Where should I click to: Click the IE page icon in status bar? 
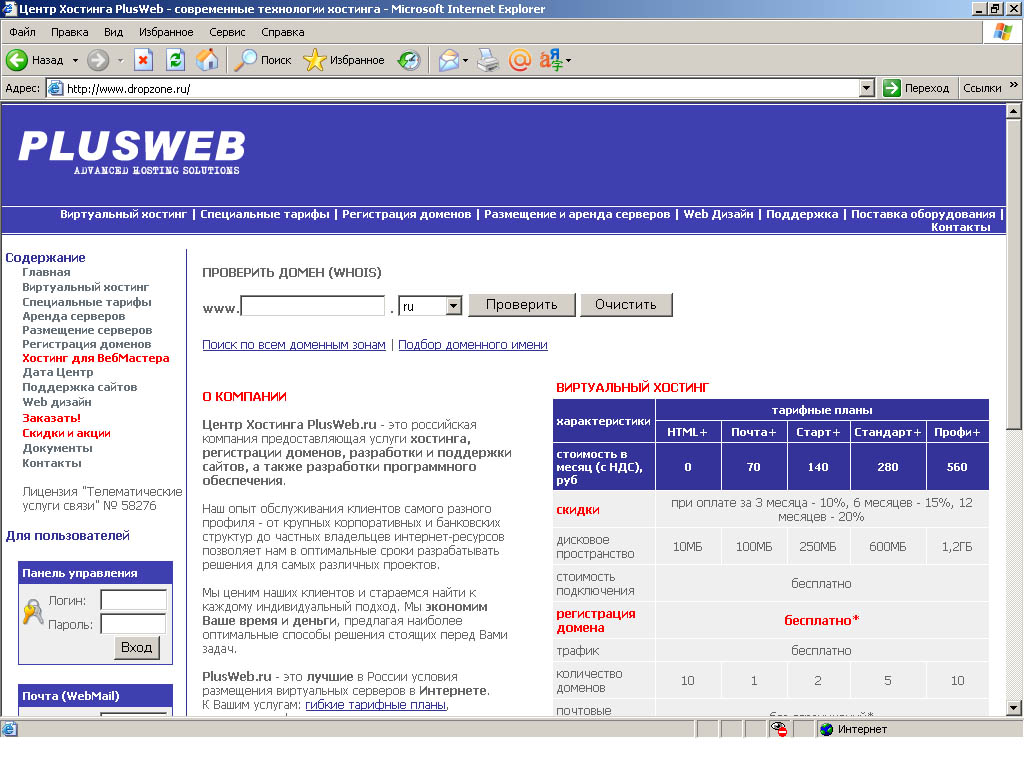click(9, 729)
